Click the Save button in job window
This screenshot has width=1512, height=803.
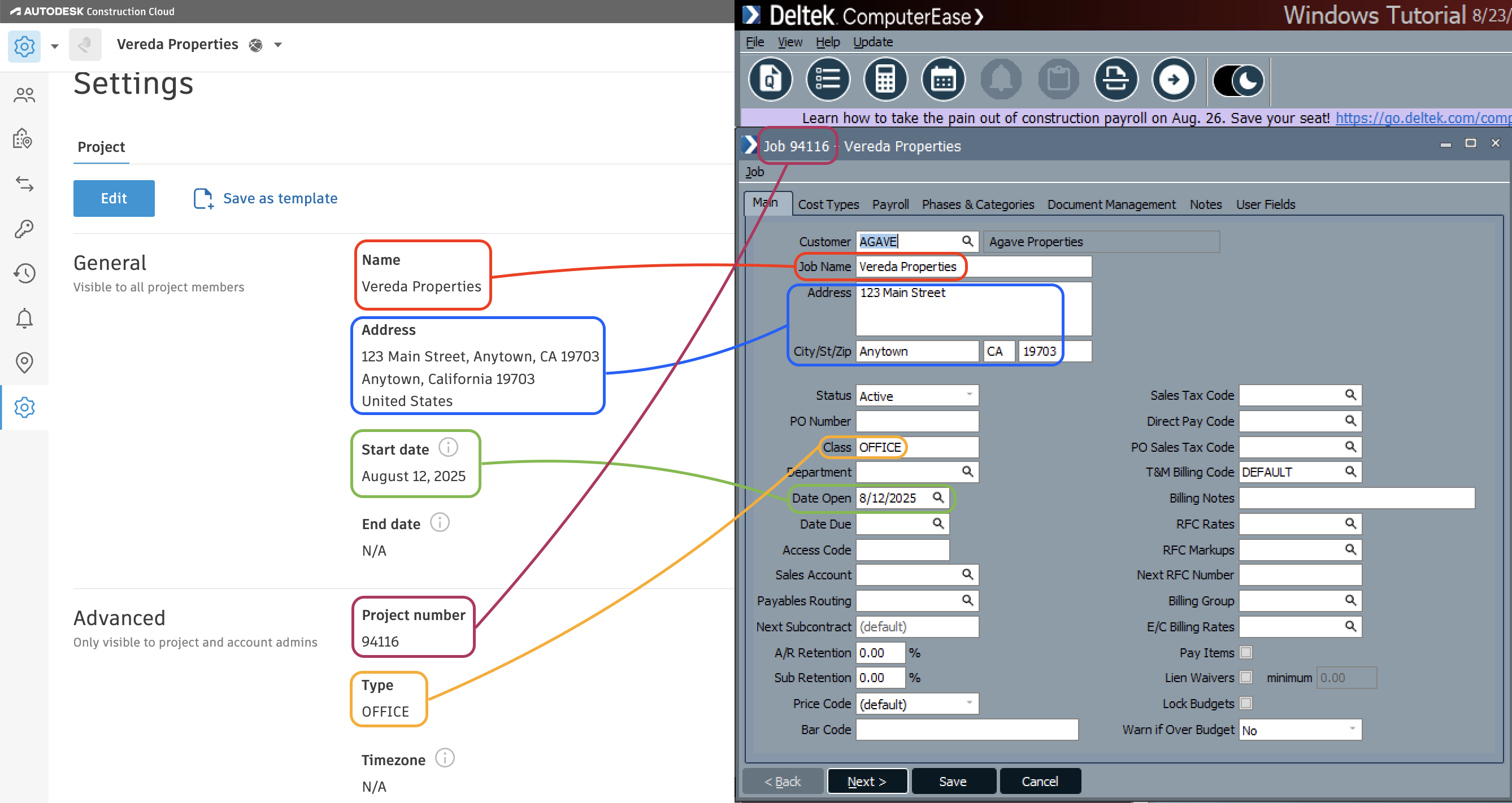pyautogui.click(x=953, y=781)
